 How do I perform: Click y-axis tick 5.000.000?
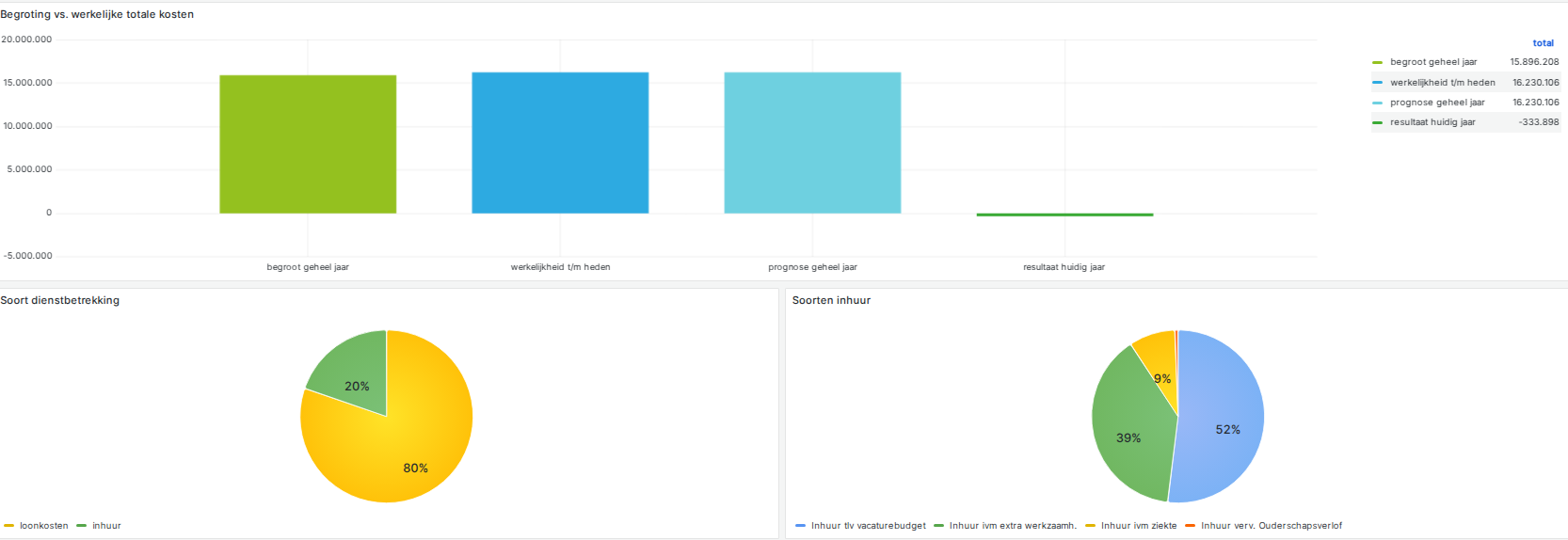click(29, 169)
